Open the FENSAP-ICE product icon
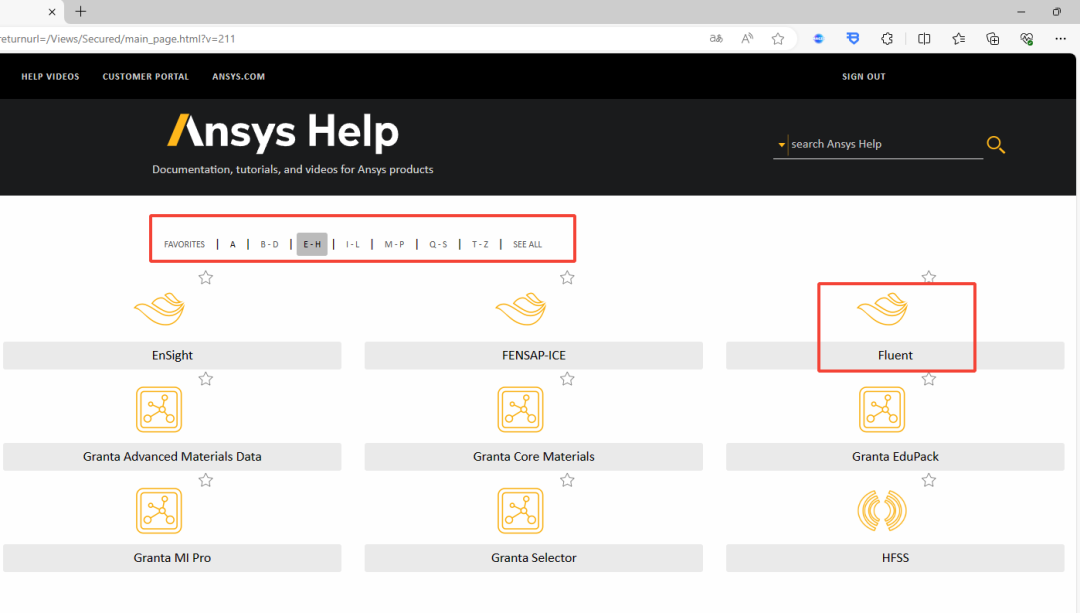1080x613 pixels. (521, 309)
